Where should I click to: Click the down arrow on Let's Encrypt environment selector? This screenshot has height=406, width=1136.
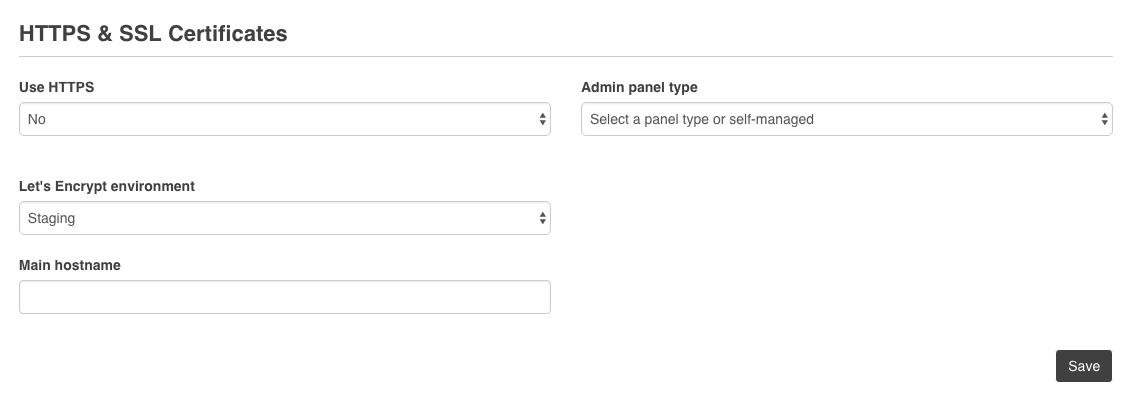[543, 222]
